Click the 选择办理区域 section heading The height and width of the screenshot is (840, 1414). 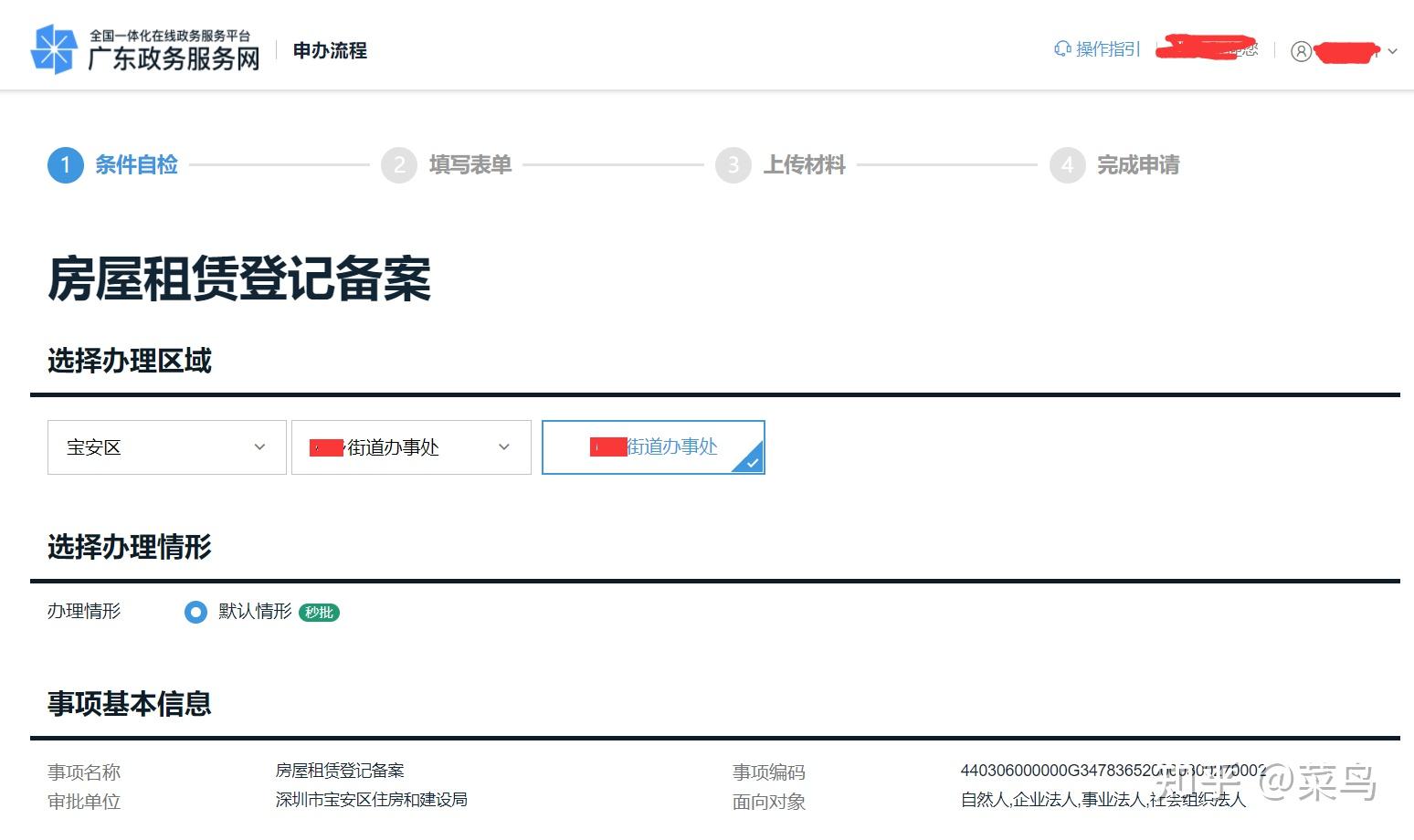(x=130, y=361)
